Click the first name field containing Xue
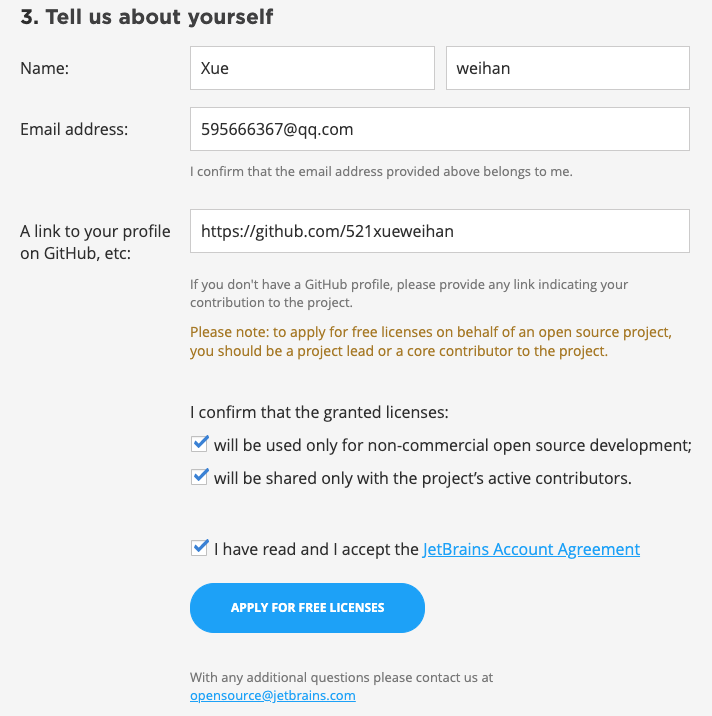Image resolution: width=712 pixels, height=716 pixels. tap(312, 68)
